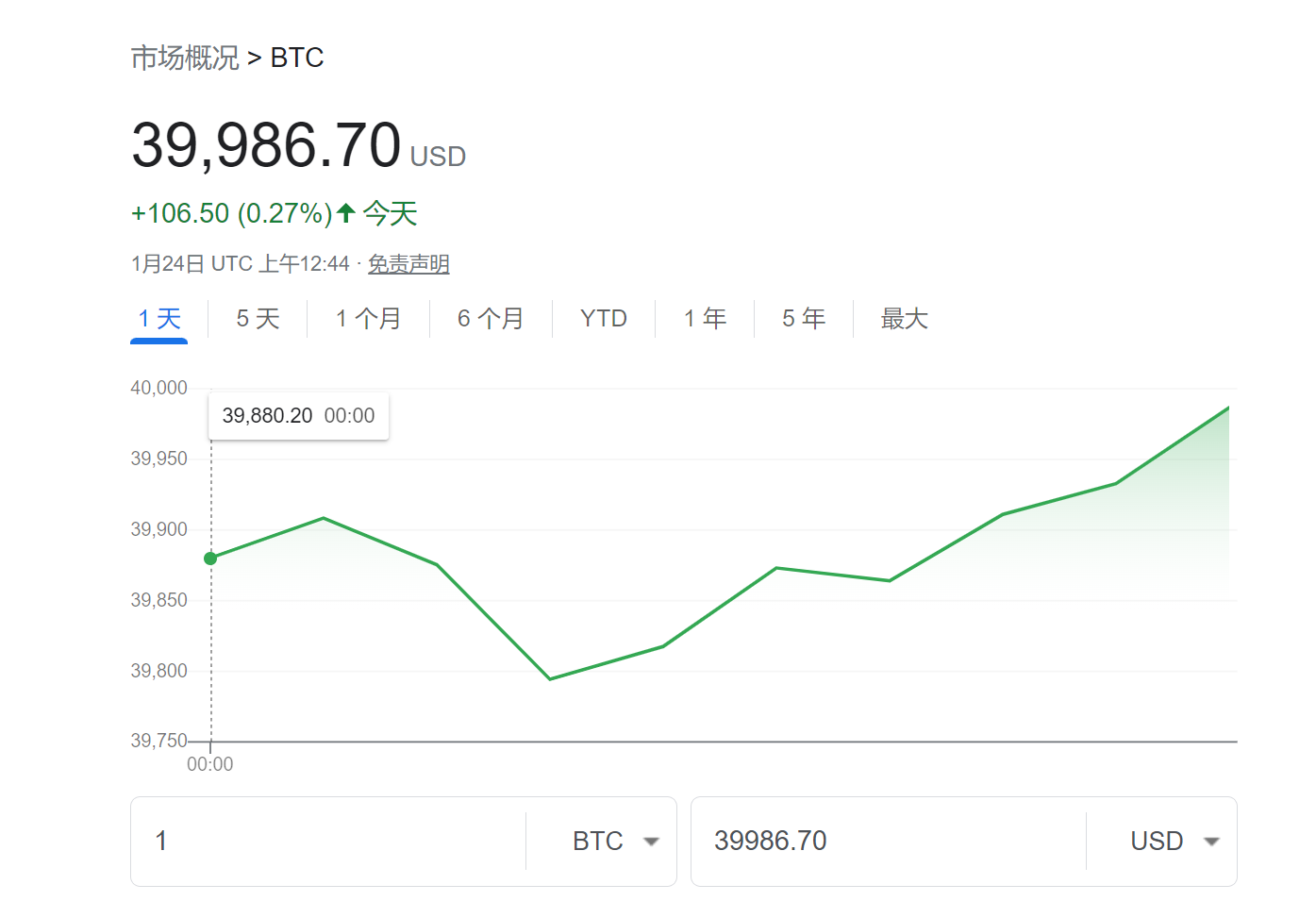This screenshot has width=1316, height=901.
Task: Select the 1个月 chart view
Action: pos(369,319)
